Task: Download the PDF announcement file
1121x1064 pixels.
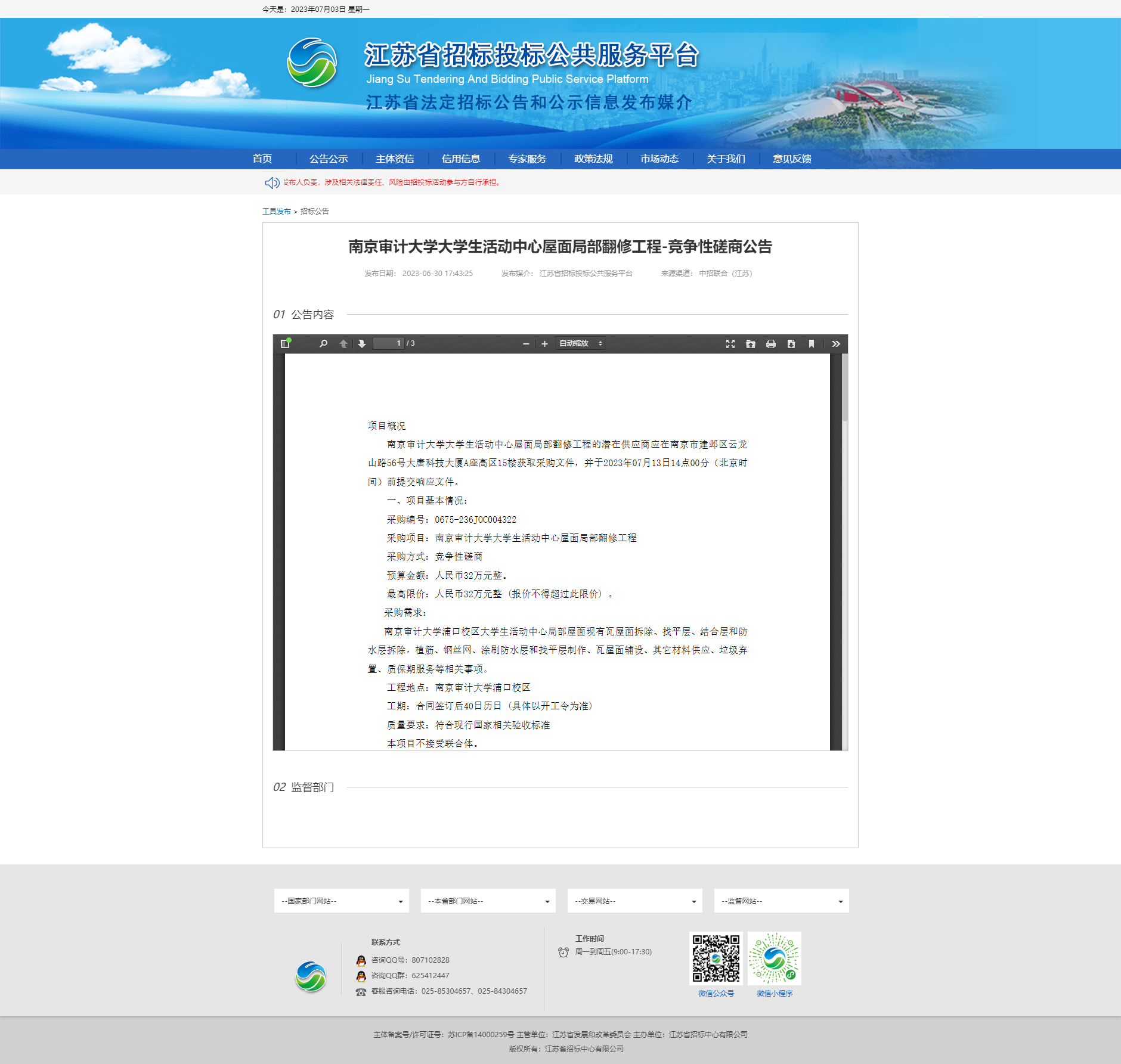Action: coord(791,344)
